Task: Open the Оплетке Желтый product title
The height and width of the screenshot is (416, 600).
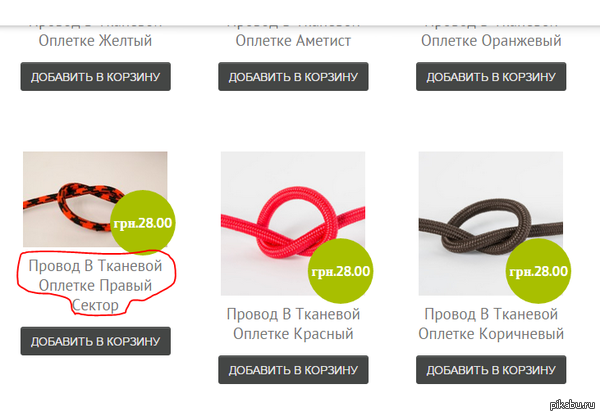Action: (x=95, y=40)
